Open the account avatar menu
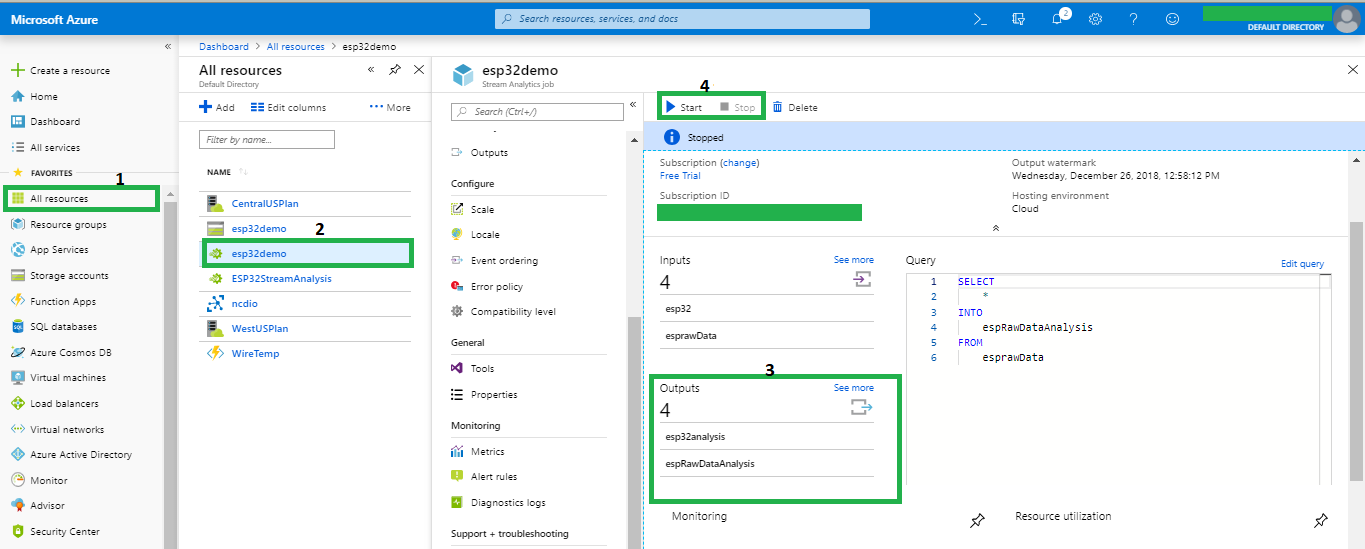The width and height of the screenshot is (1365, 549). click(x=1347, y=18)
